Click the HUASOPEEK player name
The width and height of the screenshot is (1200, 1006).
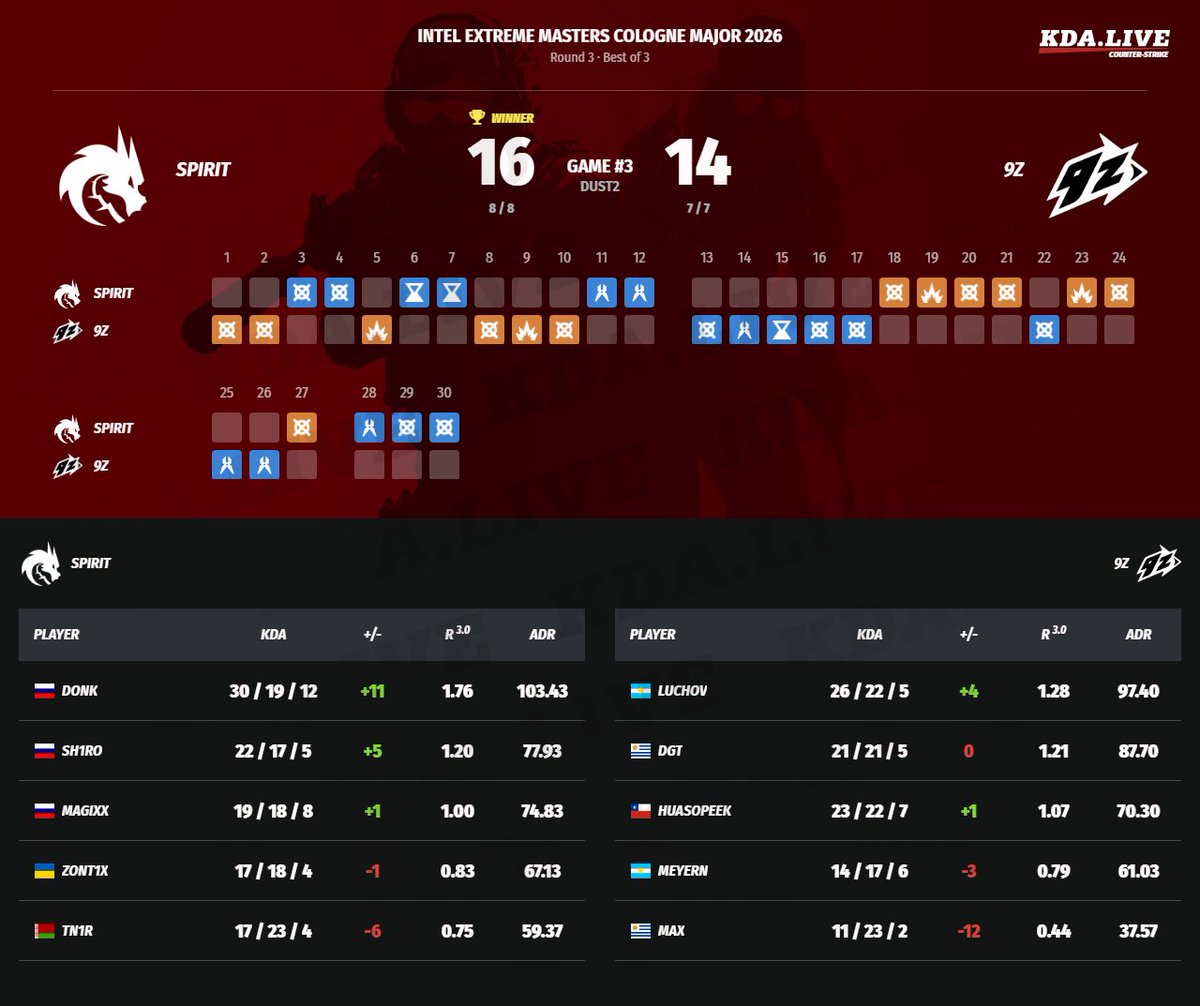pyautogui.click(x=695, y=811)
